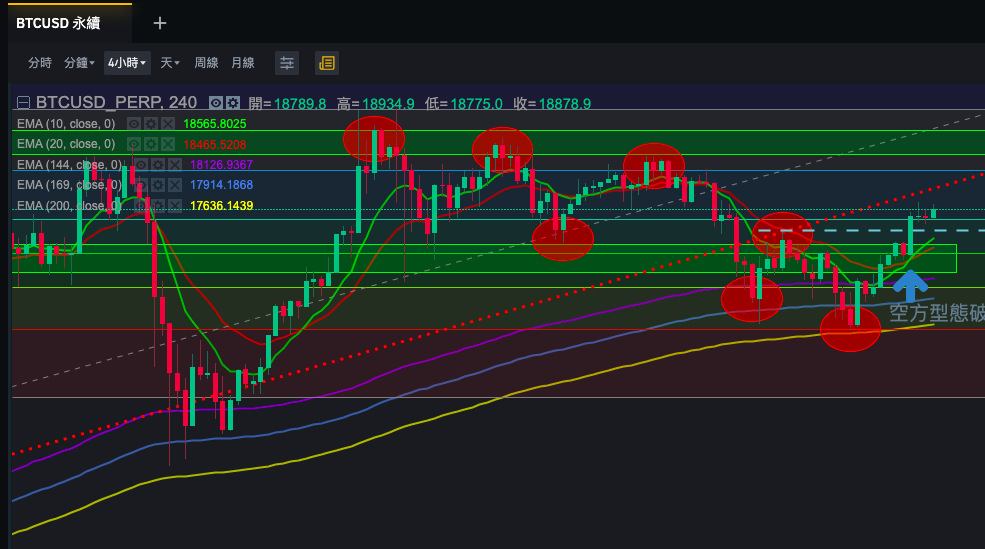Expand the 天 interval dropdown
The width and height of the screenshot is (985, 549).
coord(170,63)
